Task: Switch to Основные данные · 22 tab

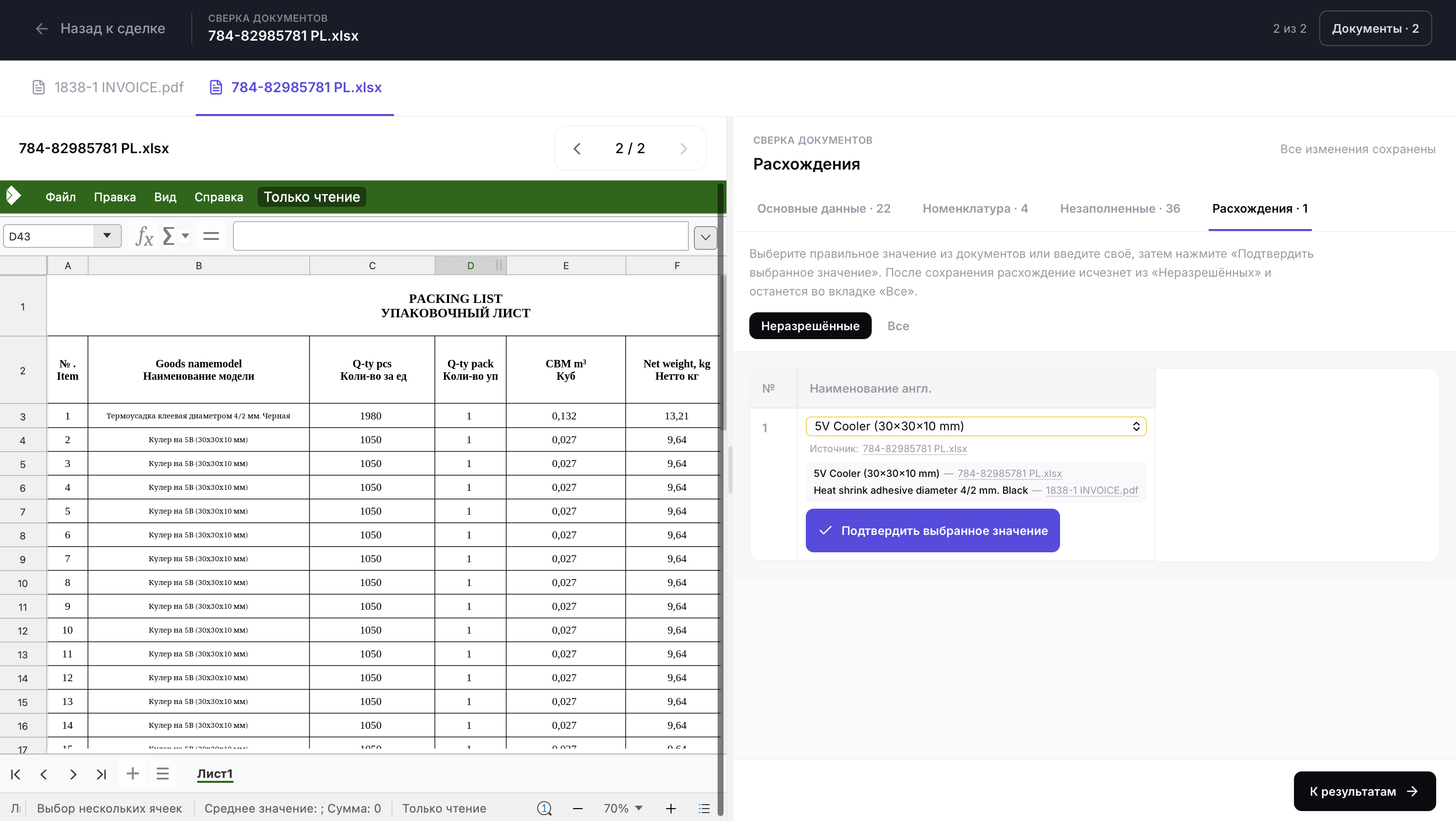Action: click(x=824, y=208)
